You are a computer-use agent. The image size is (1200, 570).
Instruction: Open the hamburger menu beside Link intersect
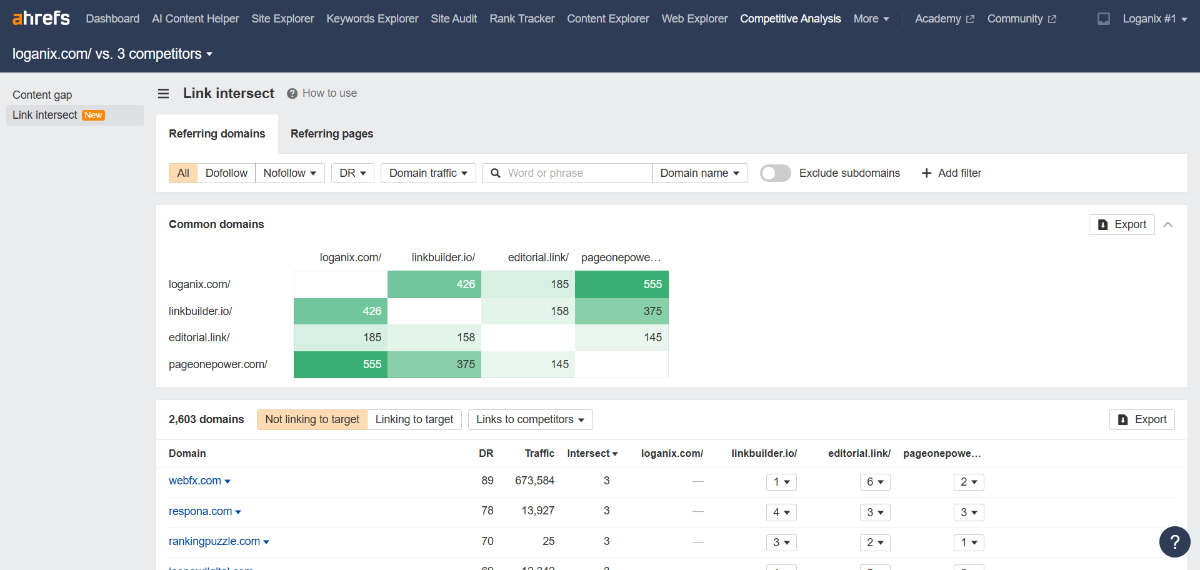(x=163, y=93)
